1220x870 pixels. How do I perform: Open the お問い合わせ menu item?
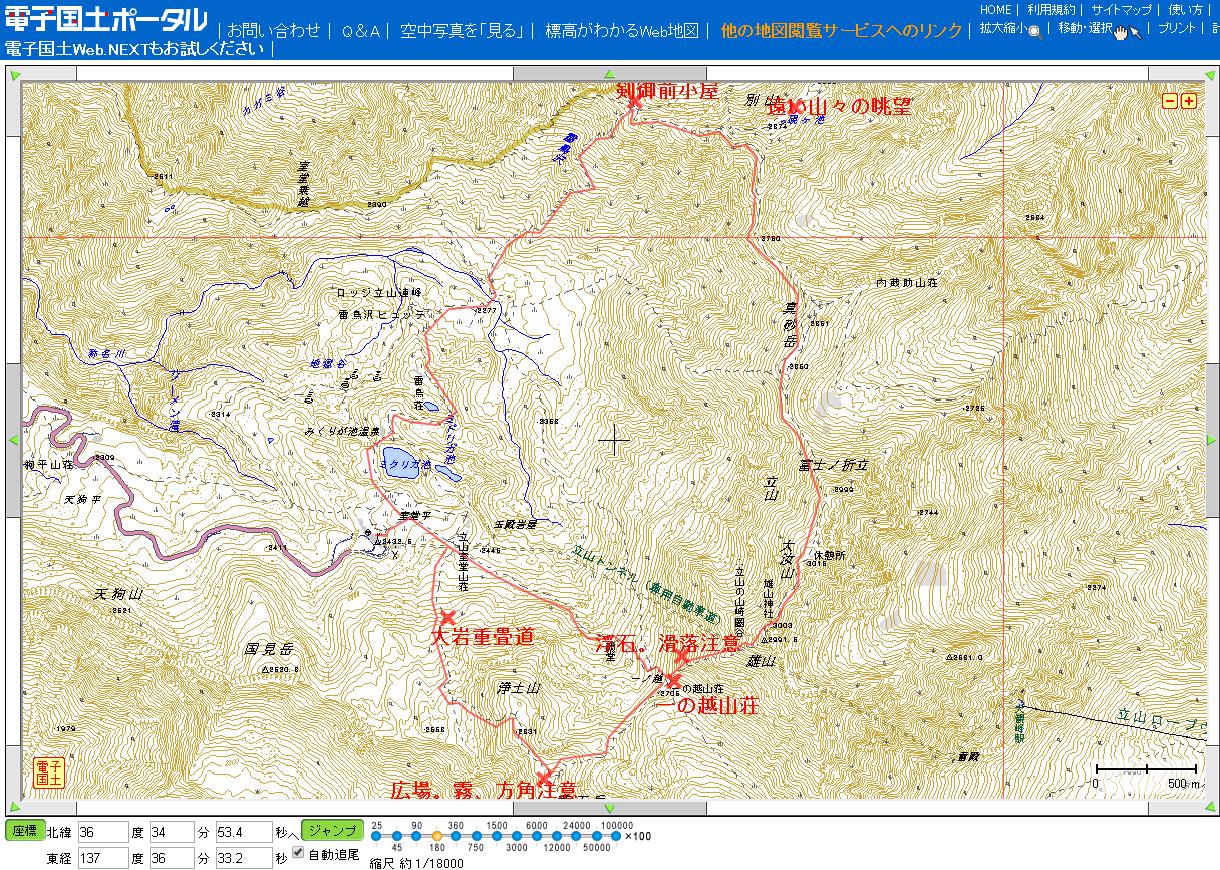pyautogui.click(x=273, y=31)
